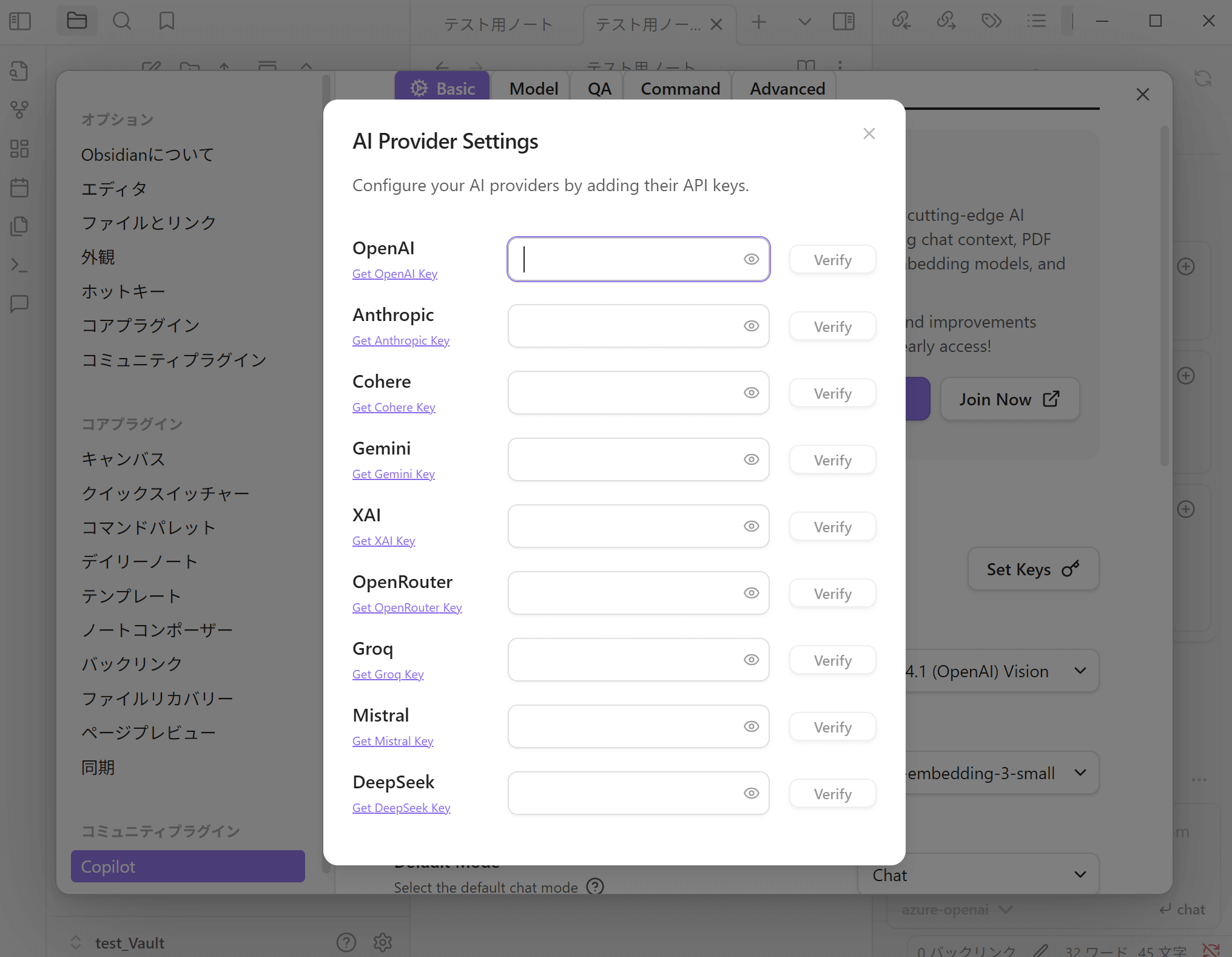Viewport: 1232px width, 957px height.
Task: Open Copilot chat bubble icon
Action: [19, 303]
